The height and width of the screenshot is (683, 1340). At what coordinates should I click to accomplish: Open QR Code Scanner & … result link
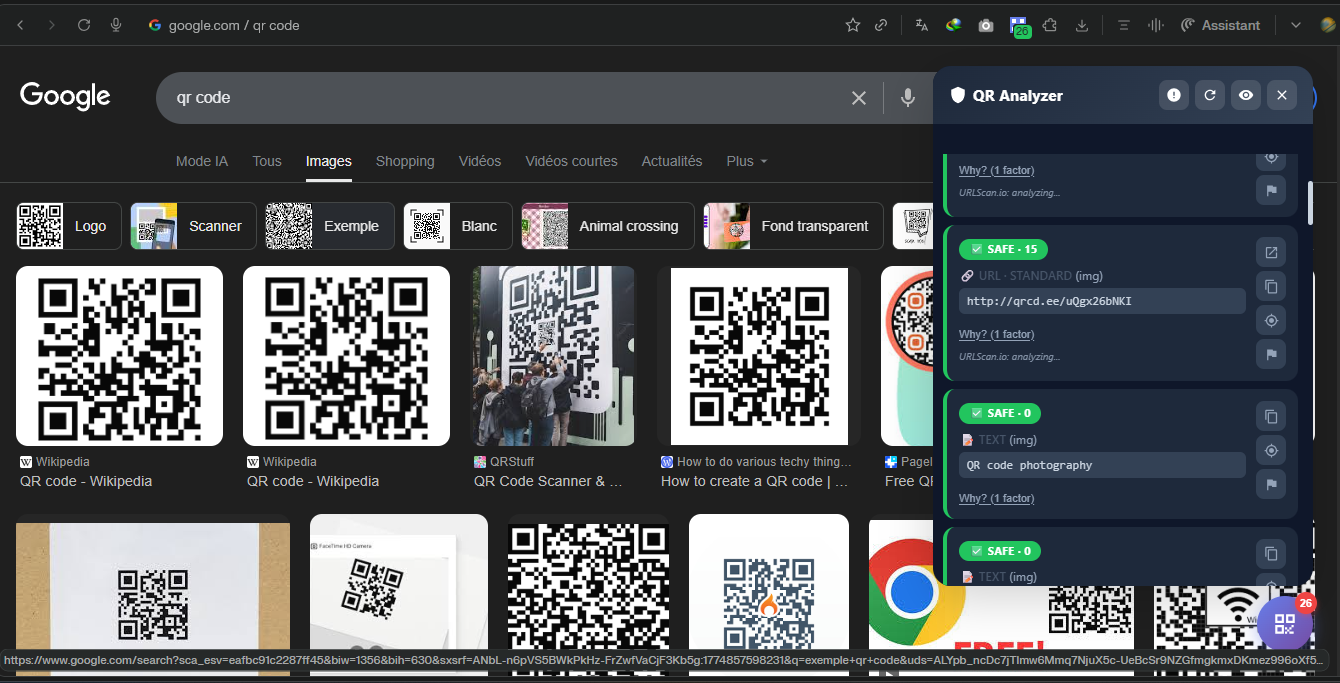tap(548, 481)
